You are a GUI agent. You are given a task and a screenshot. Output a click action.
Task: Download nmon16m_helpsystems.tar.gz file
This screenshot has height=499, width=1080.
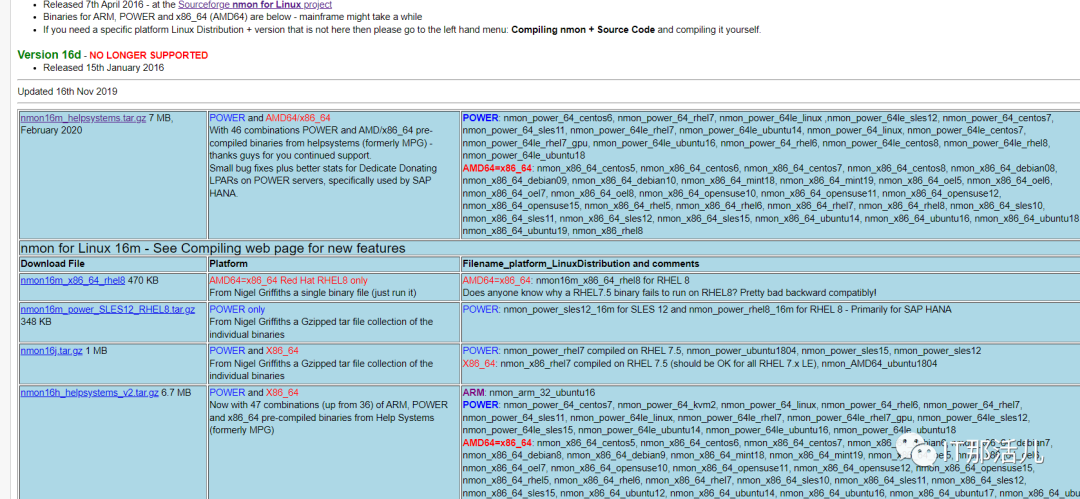point(83,118)
